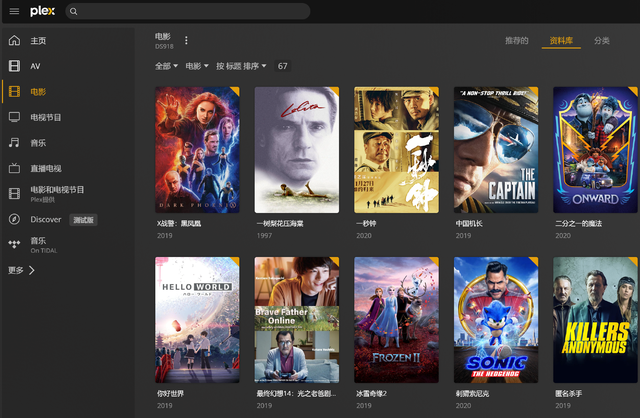Click the title 最终幻想14：光之老爸
Image resolution: width=640 pixels, height=418 pixels.
(297, 394)
